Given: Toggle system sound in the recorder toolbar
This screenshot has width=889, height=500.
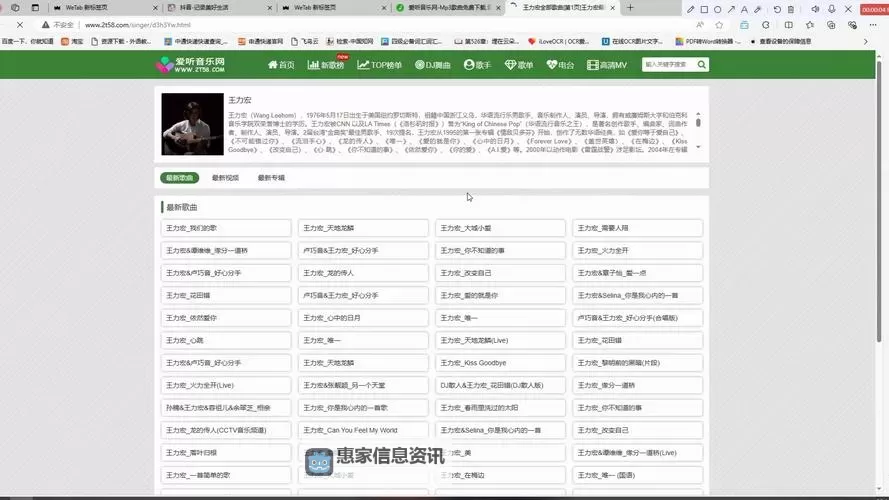Looking at the screenshot, I should [815, 9].
